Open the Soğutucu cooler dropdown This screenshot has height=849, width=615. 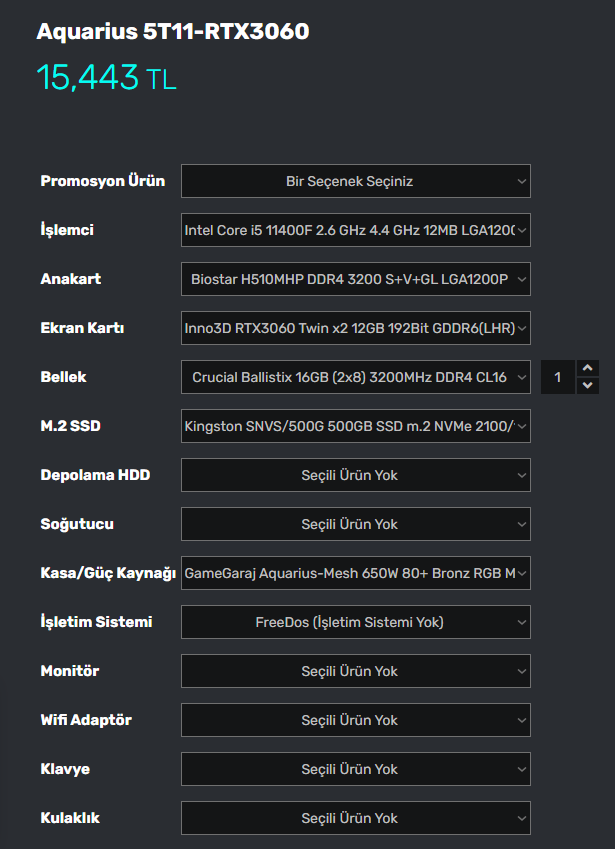[x=355, y=524]
